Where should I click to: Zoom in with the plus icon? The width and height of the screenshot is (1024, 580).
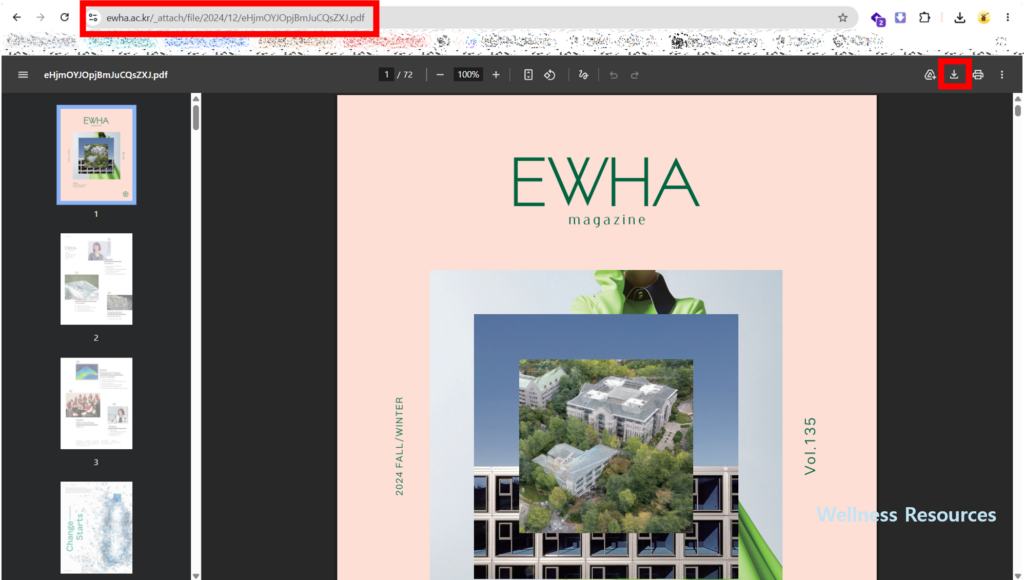click(x=496, y=74)
